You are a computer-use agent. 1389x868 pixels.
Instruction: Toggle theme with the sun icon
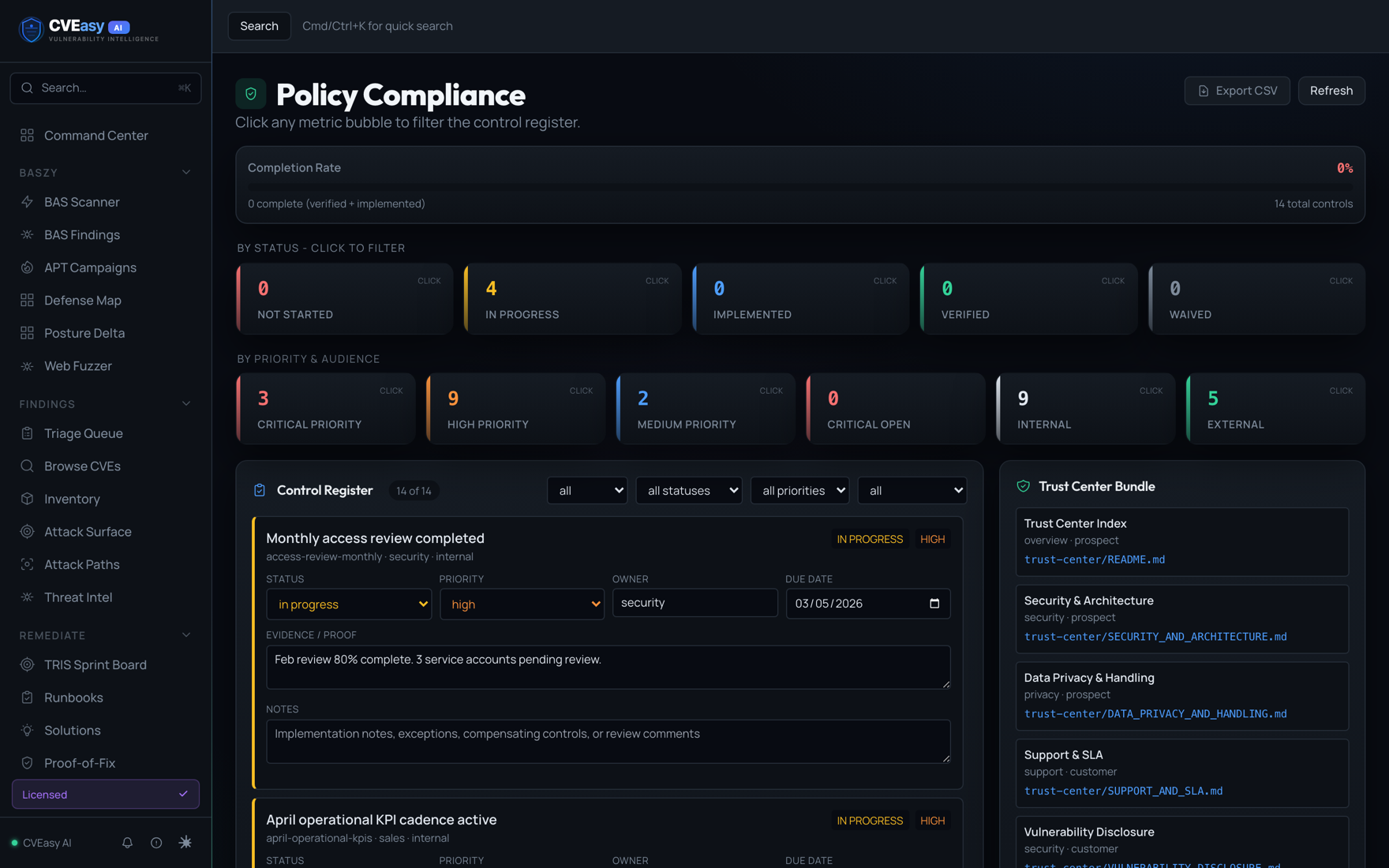point(185,843)
